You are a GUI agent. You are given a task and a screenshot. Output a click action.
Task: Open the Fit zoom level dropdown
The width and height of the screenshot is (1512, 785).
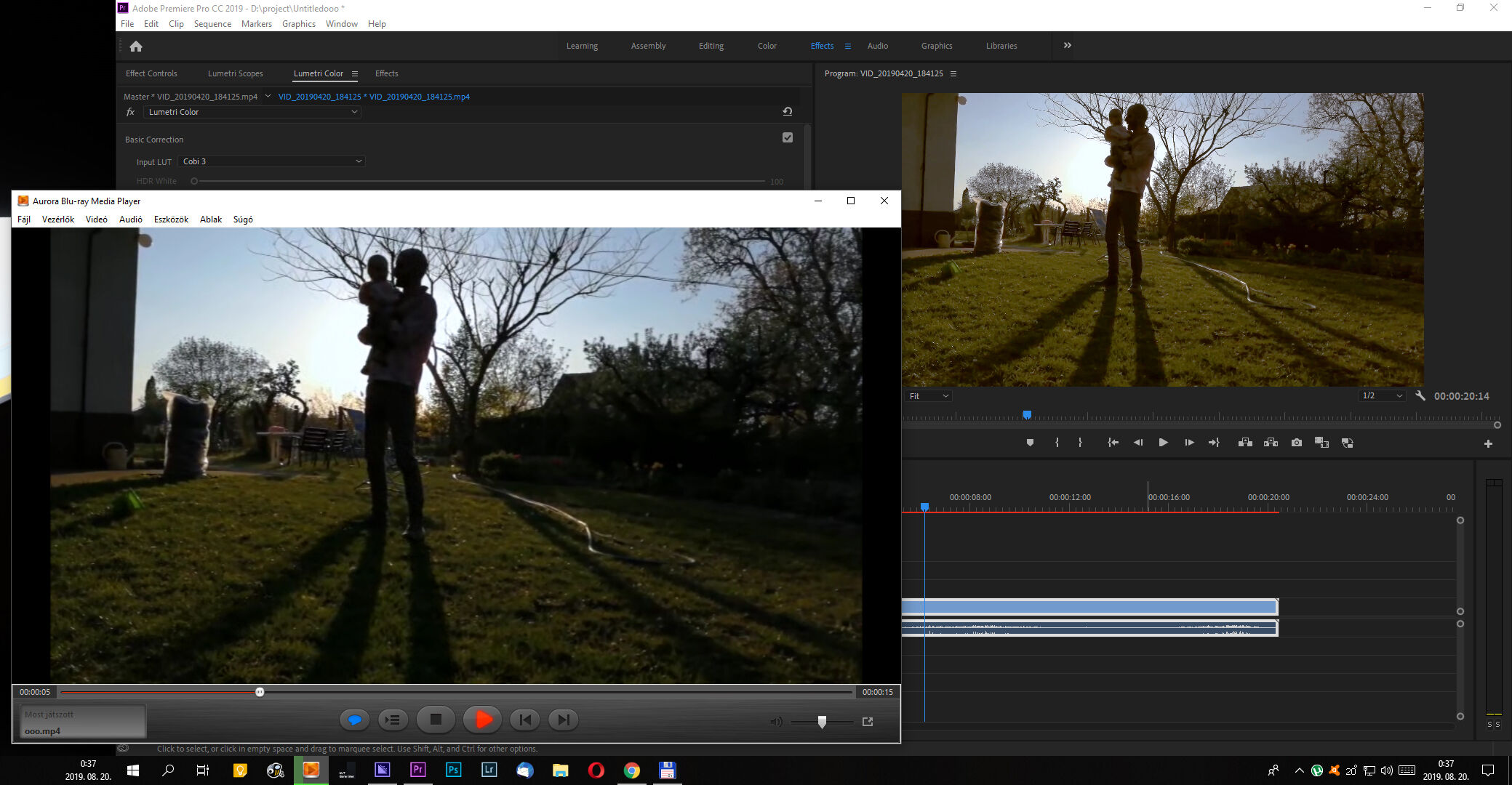pyautogui.click(x=928, y=396)
